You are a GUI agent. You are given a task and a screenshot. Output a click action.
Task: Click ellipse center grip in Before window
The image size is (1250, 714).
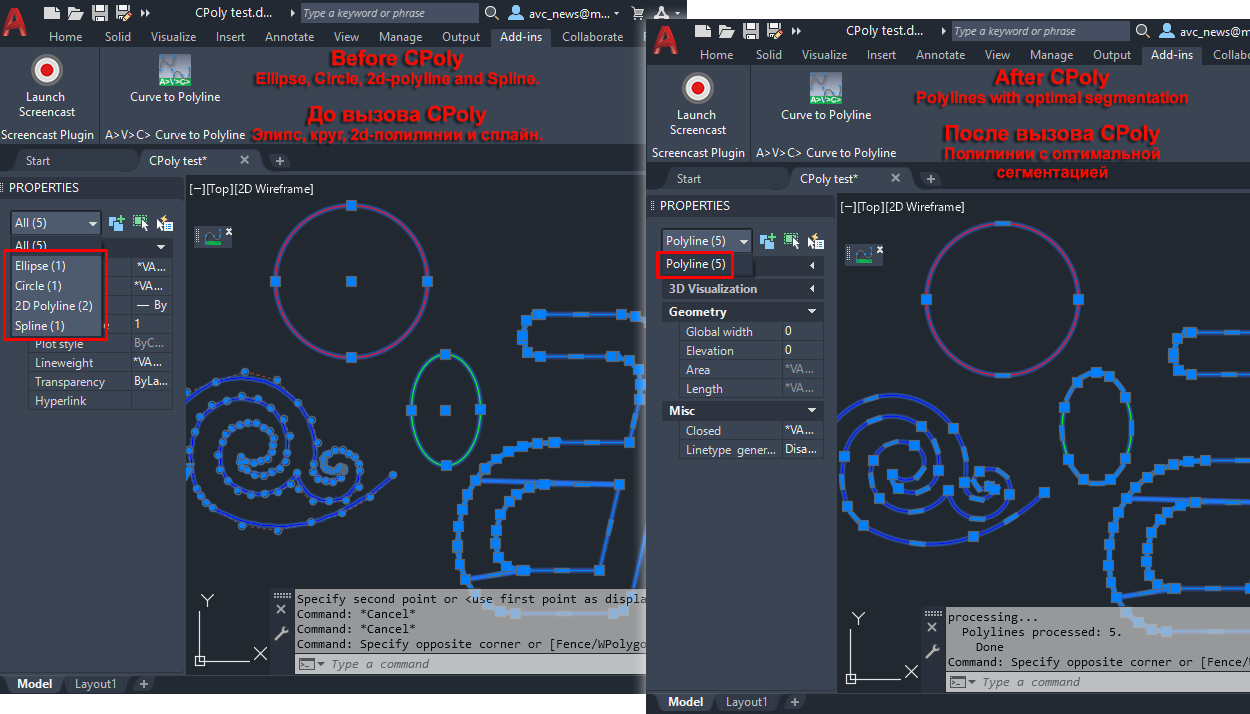446,410
